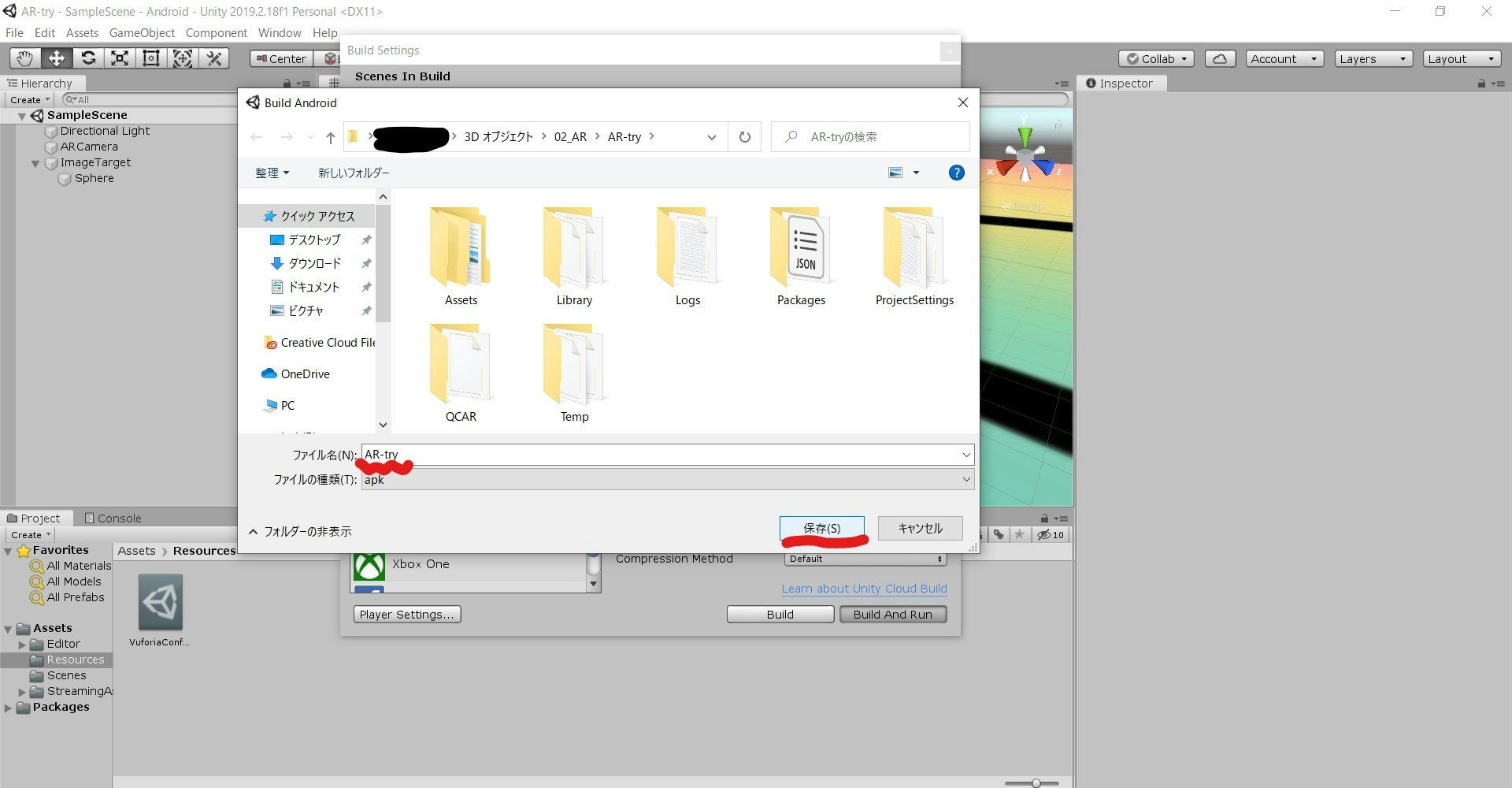Screen dimensions: 1512x788
Task: Click the AR-try search box
Action: click(870, 137)
